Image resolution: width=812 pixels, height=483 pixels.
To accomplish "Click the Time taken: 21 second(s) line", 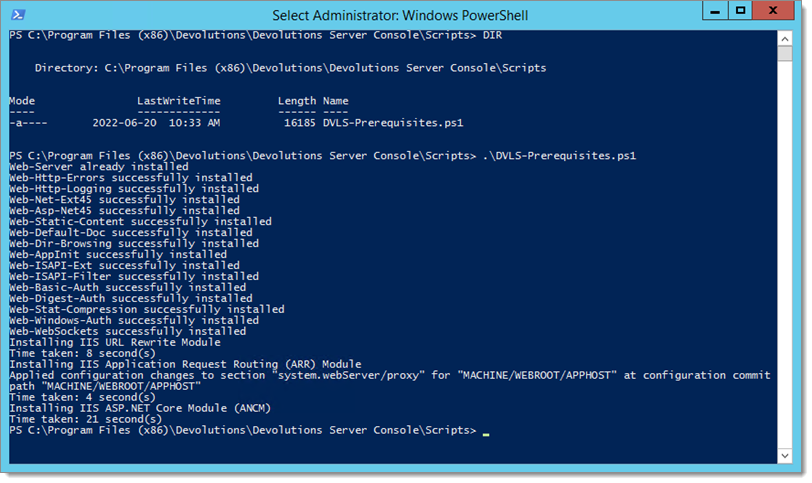I will pos(85,419).
